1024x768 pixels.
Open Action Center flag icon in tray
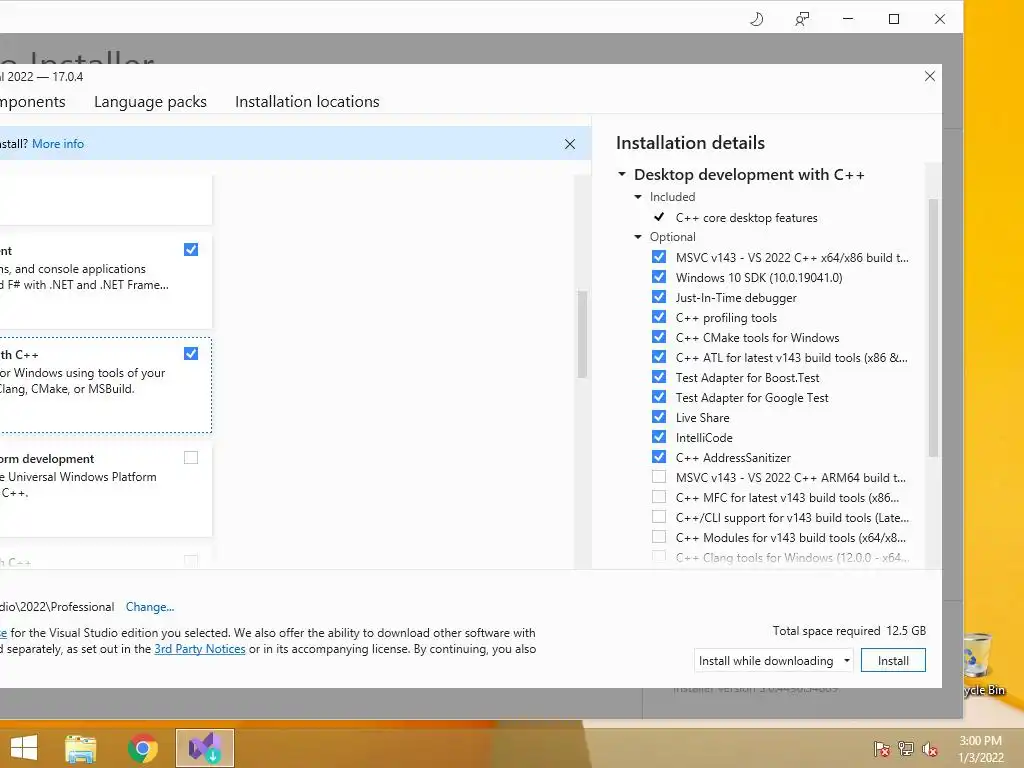(x=882, y=748)
